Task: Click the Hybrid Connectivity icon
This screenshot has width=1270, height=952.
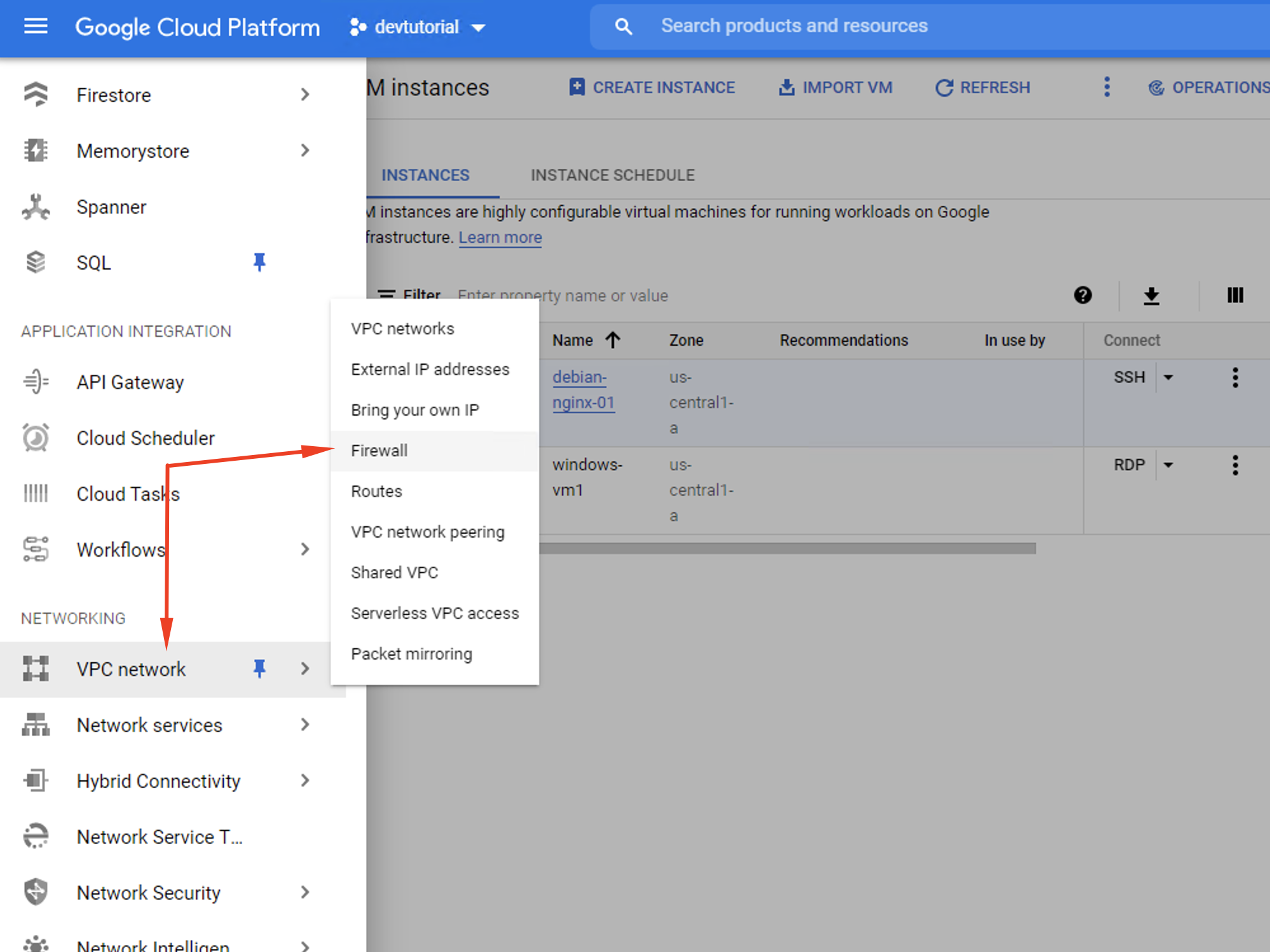Action: [x=36, y=780]
